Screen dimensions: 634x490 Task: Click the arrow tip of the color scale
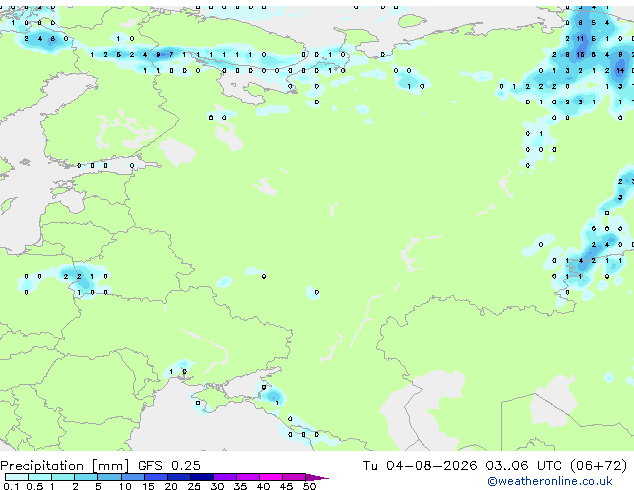319,477
